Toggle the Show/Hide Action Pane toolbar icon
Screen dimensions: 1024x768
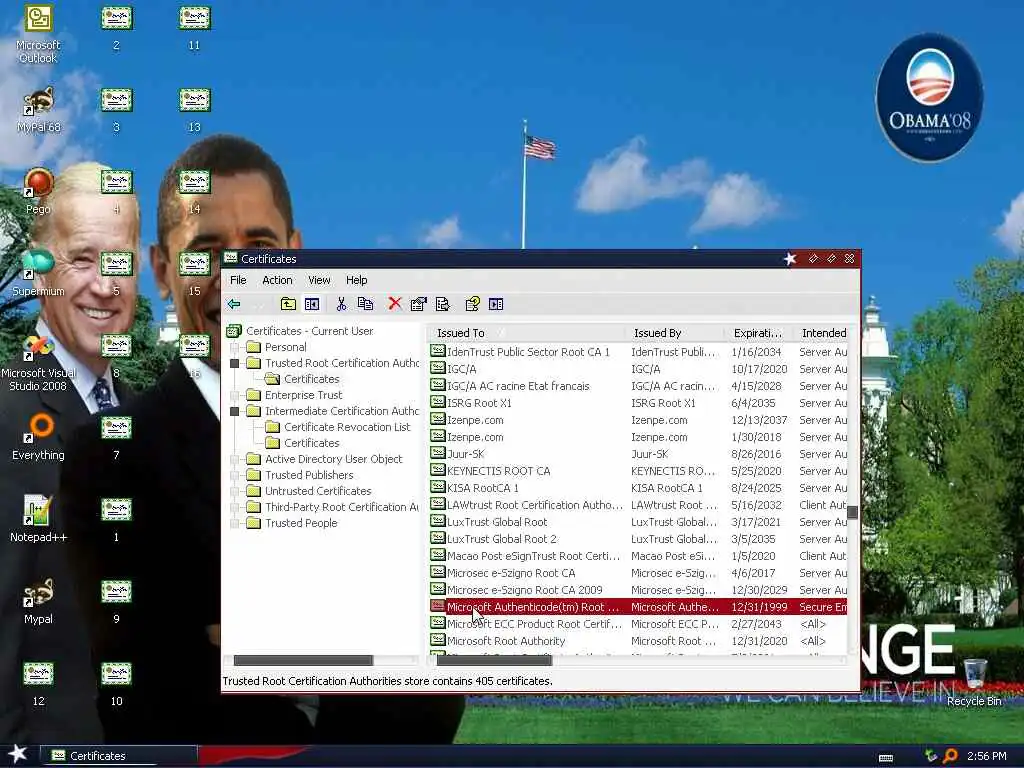point(496,304)
